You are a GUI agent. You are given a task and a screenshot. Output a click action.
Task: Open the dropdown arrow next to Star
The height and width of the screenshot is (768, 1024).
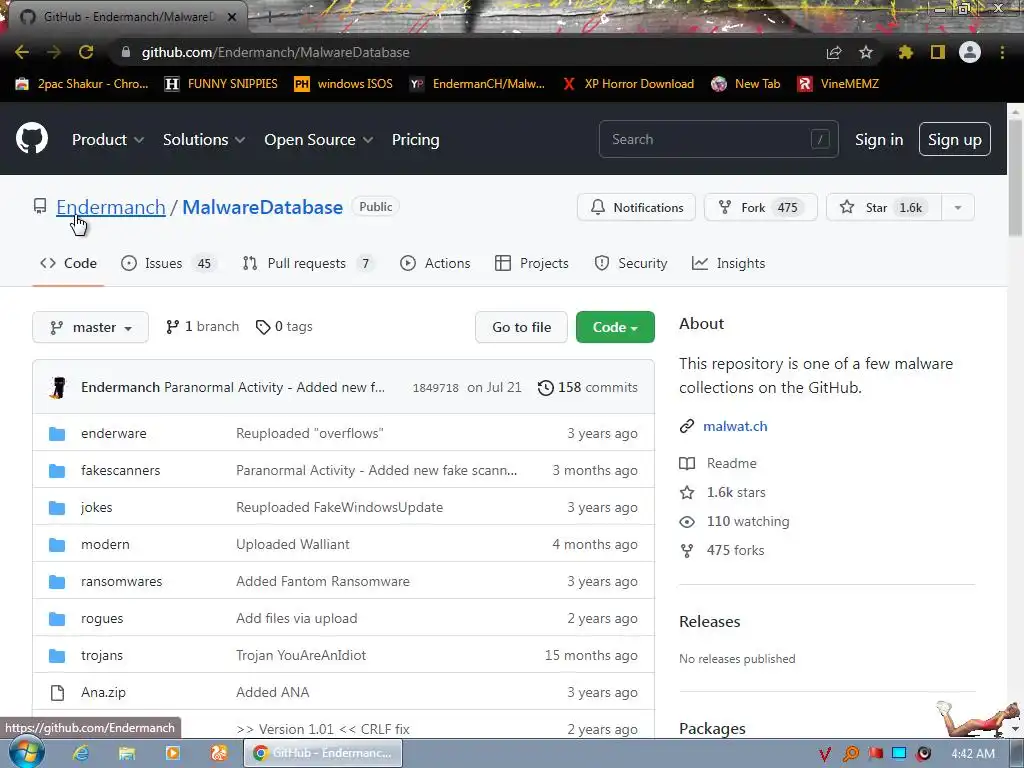[958, 208]
